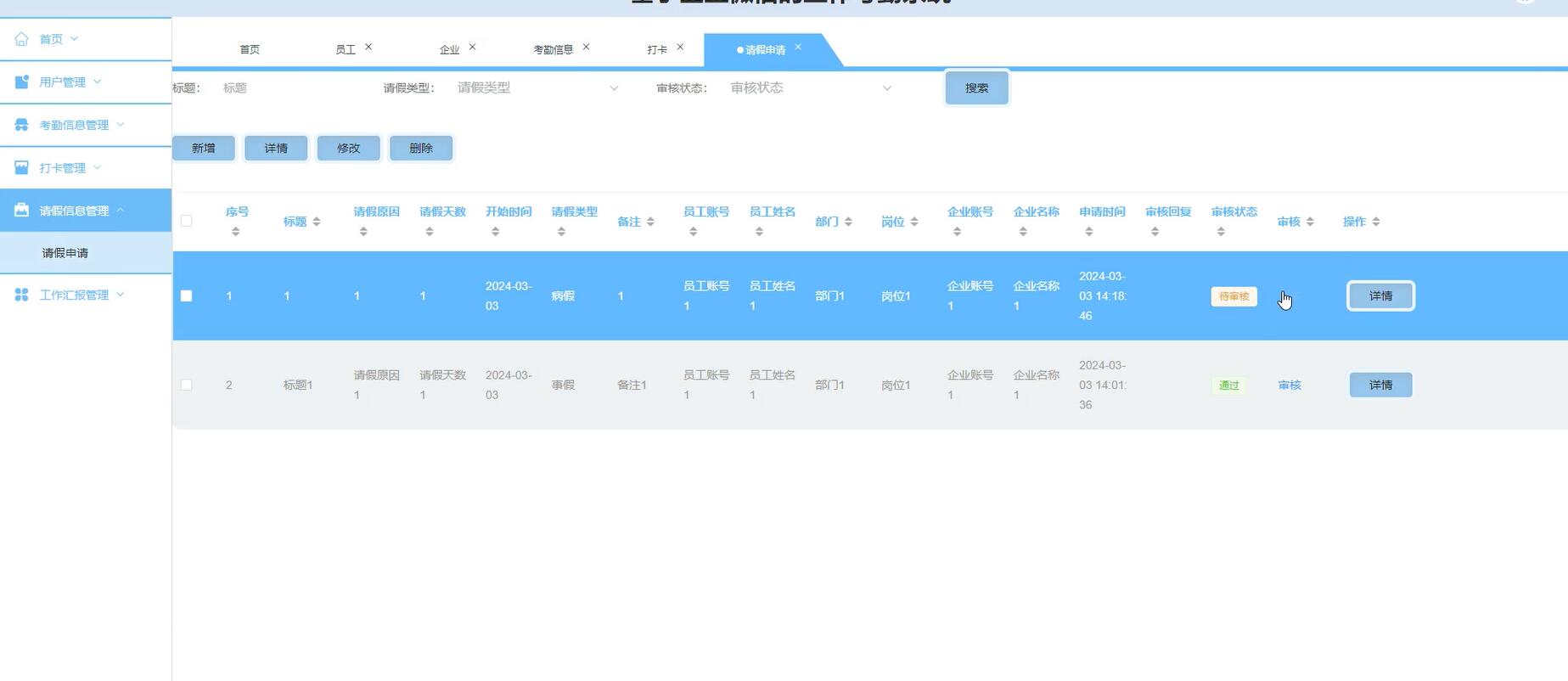Viewport: 1568px width, 681px height.
Task: Click the 新增 button
Action: (x=204, y=148)
